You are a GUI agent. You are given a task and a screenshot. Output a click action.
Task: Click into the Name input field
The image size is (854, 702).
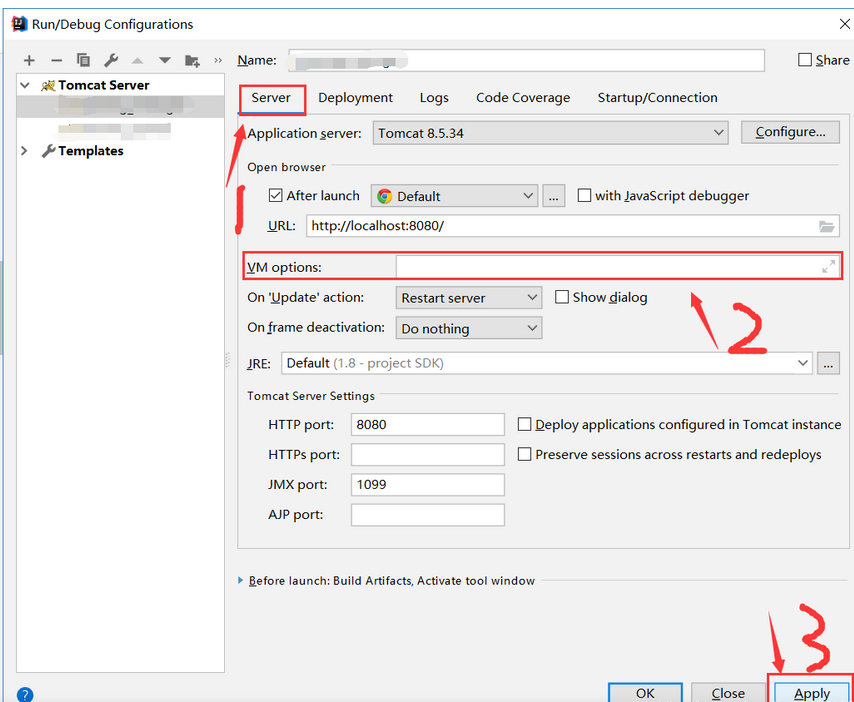(x=526, y=60)
